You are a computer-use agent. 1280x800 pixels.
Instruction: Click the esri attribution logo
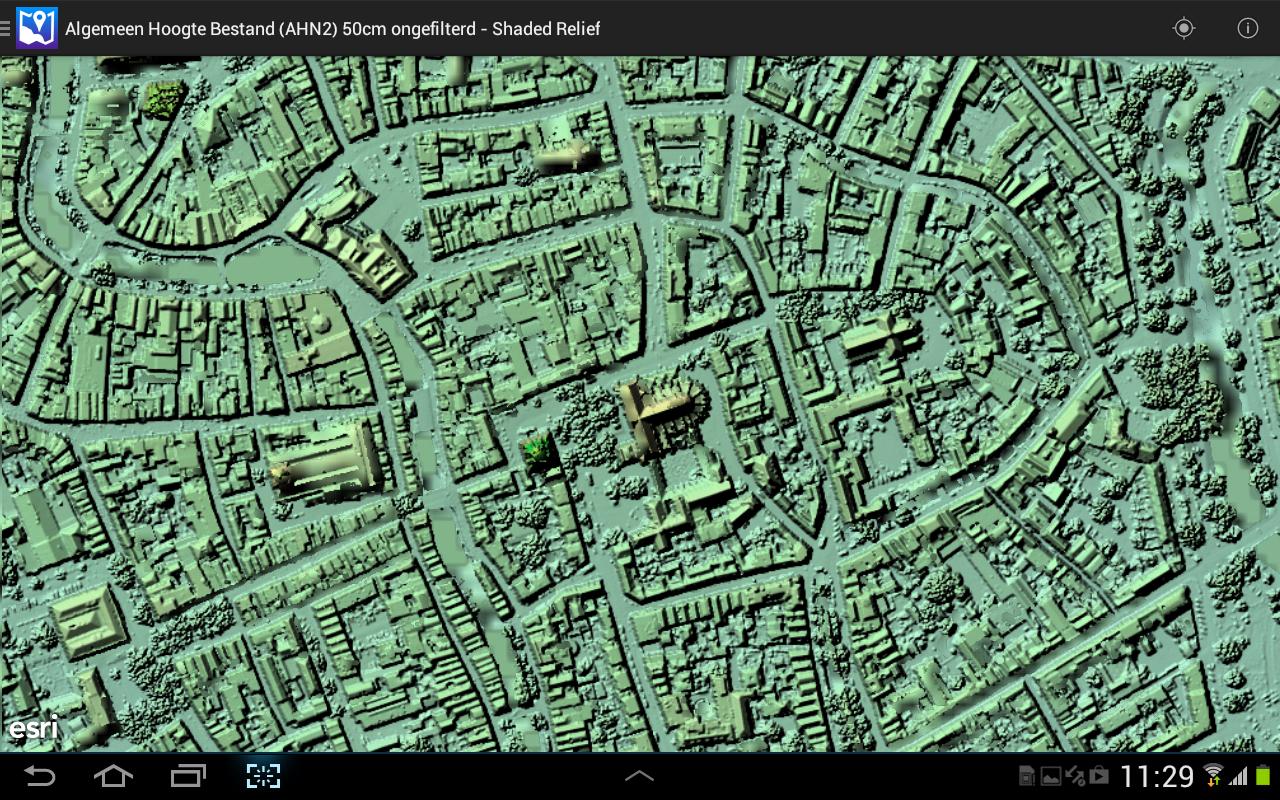tap(33, 728)
